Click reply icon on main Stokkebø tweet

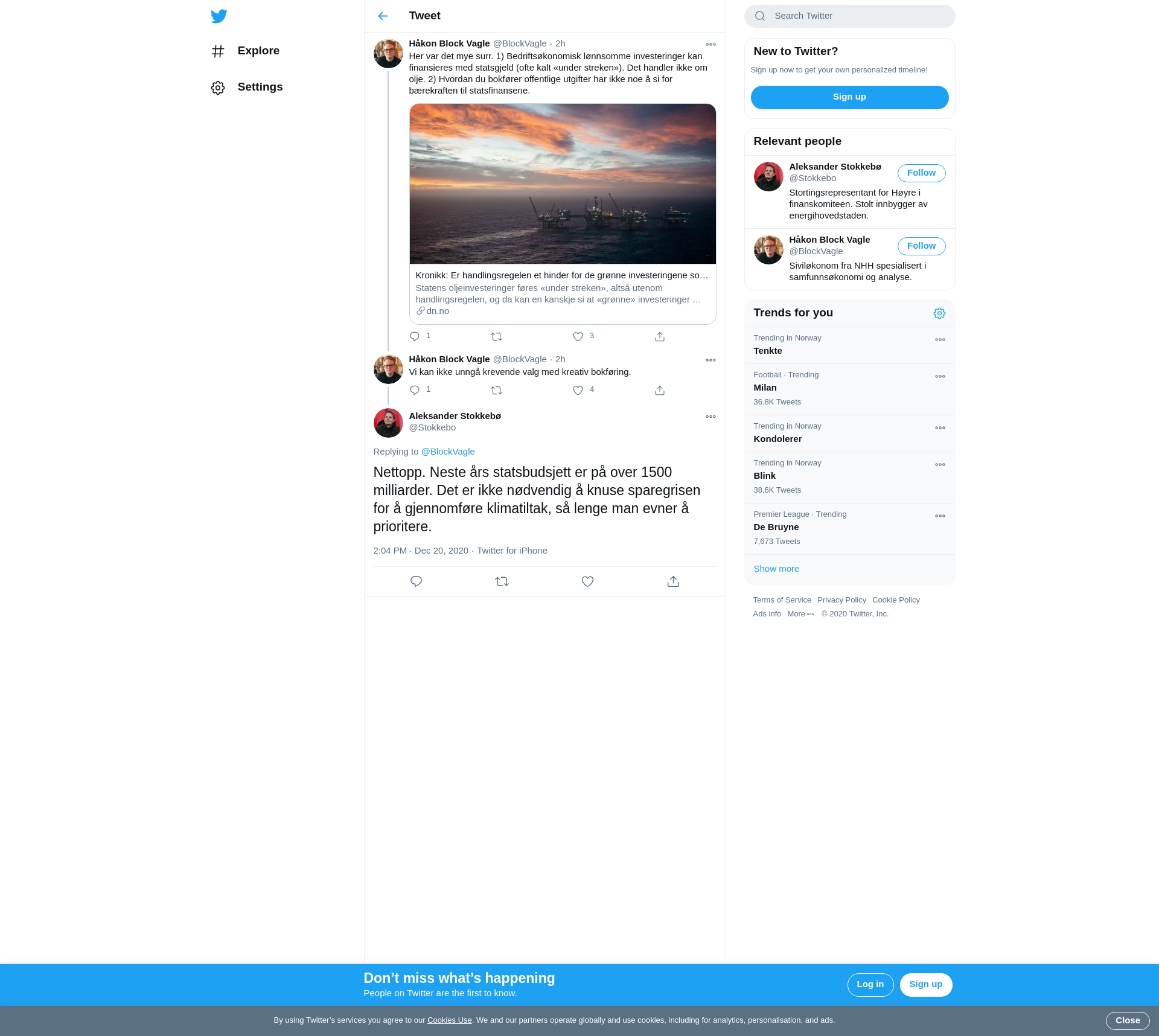(416, 581)
